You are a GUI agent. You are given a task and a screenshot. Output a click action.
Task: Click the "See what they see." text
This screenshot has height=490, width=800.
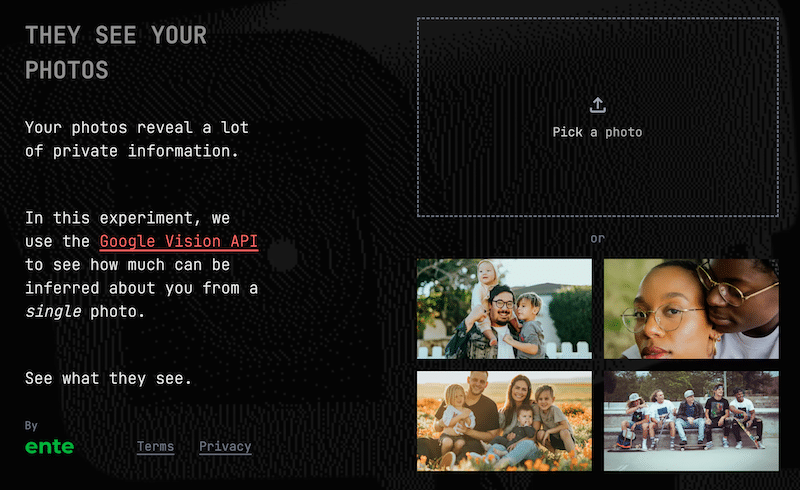pos(108,378)
